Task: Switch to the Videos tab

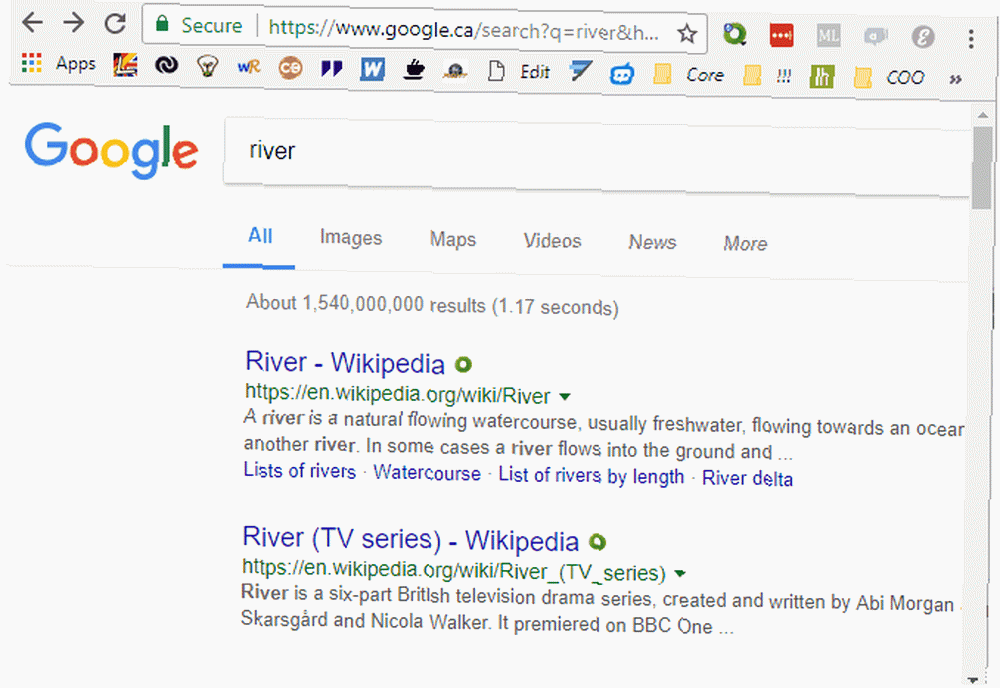Action: (x=552, y=241)
